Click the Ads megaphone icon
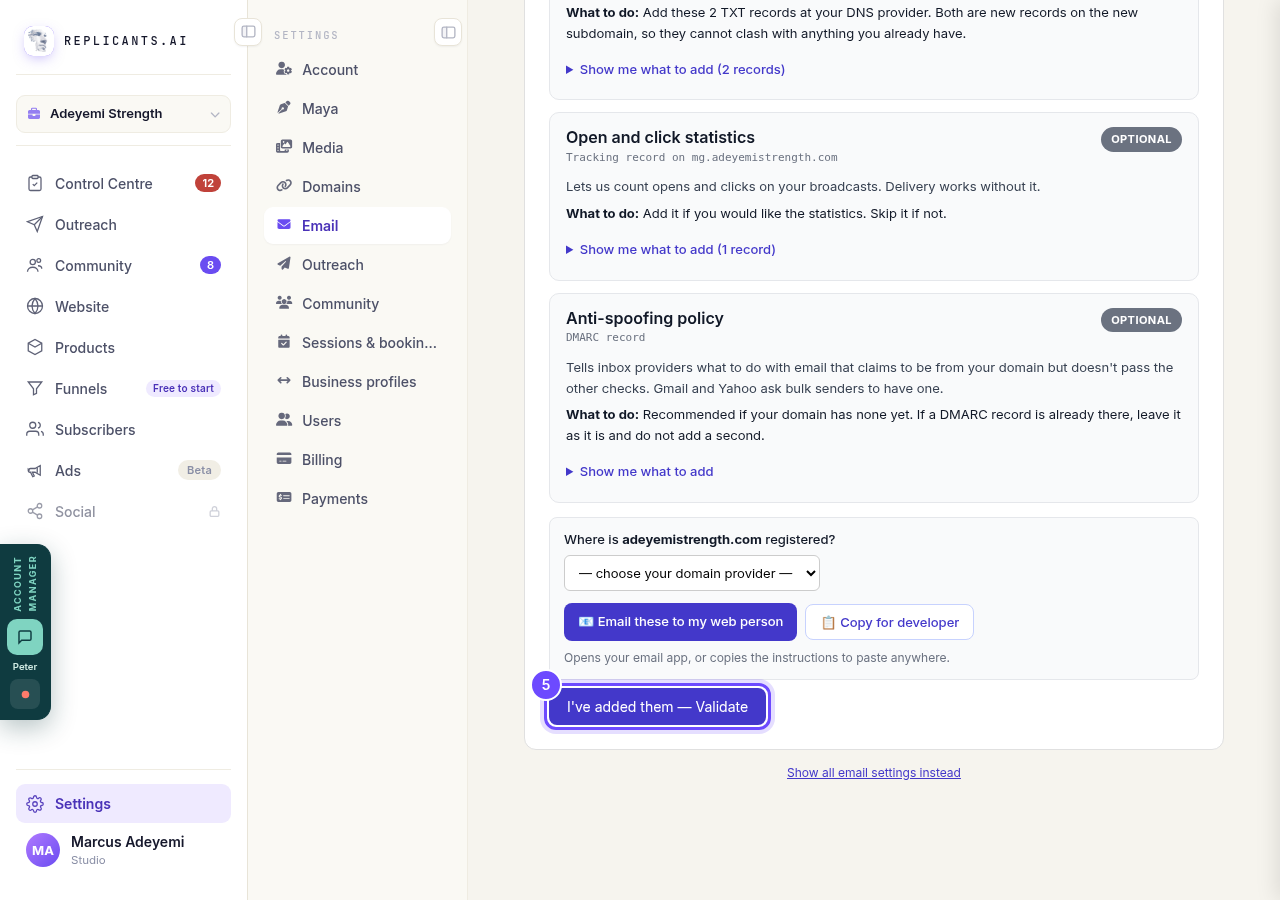Screen dimensions: 1280x900 [x=35, y=470]
